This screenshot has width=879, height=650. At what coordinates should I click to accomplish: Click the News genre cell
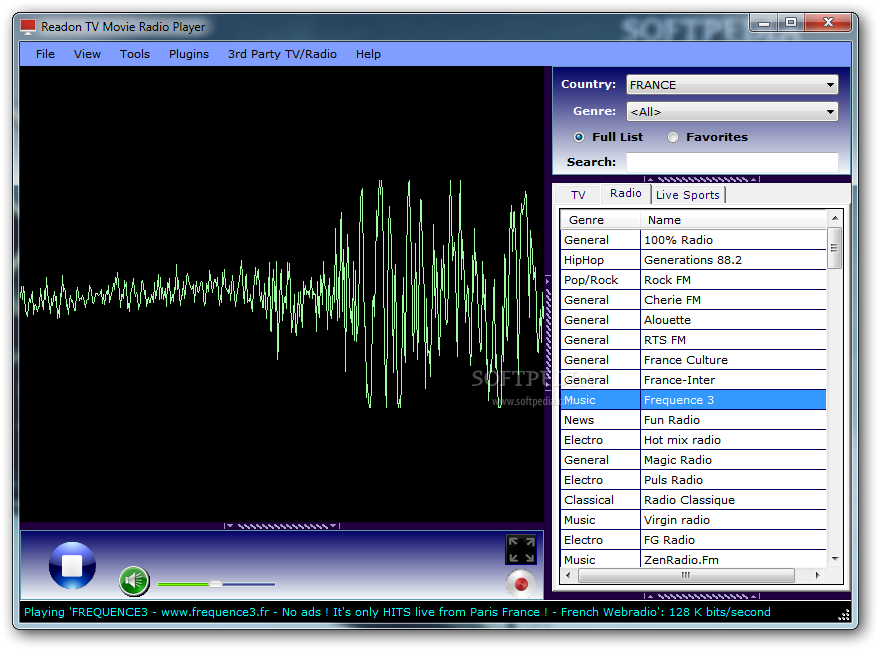click(x=600, y=420)
